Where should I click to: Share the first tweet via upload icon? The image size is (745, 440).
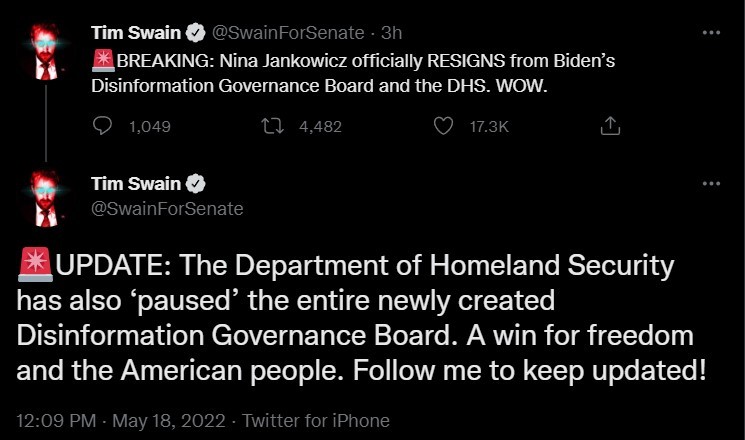tap(610, 126)
